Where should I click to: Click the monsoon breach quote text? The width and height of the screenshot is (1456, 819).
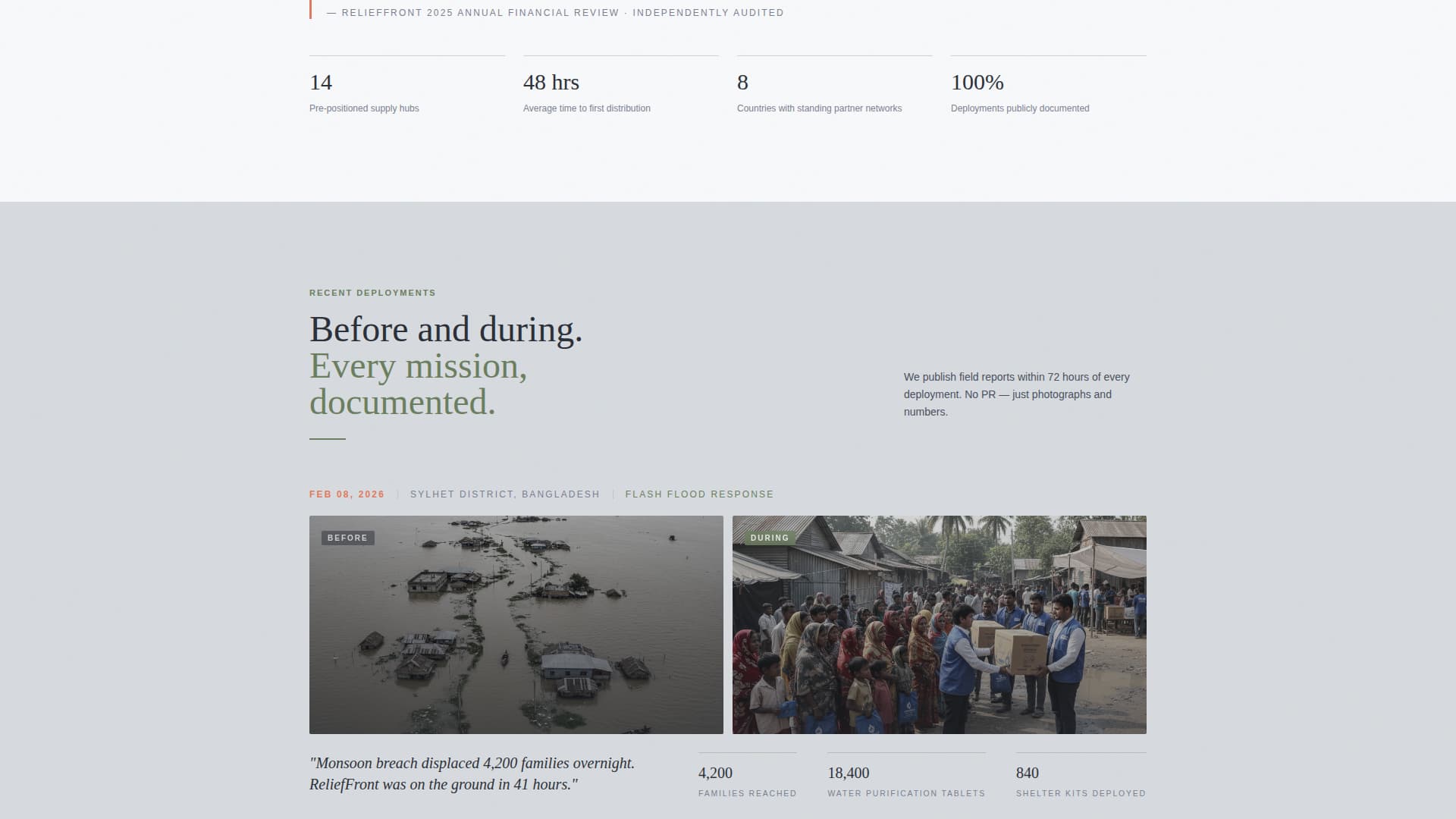click(x=472, y=773)
